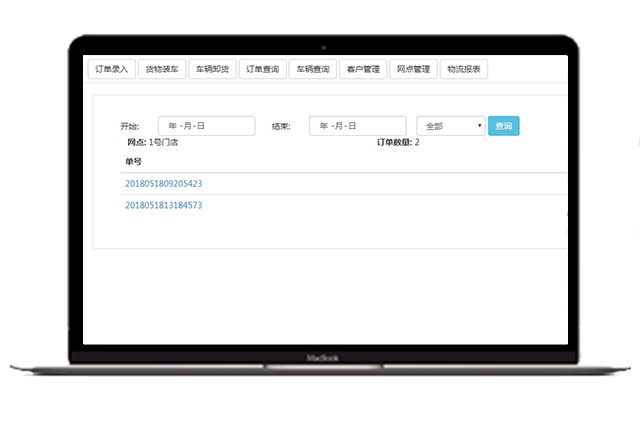Navigate to 网点管理
Screen dimensions: 640x425
coord(413,70)
